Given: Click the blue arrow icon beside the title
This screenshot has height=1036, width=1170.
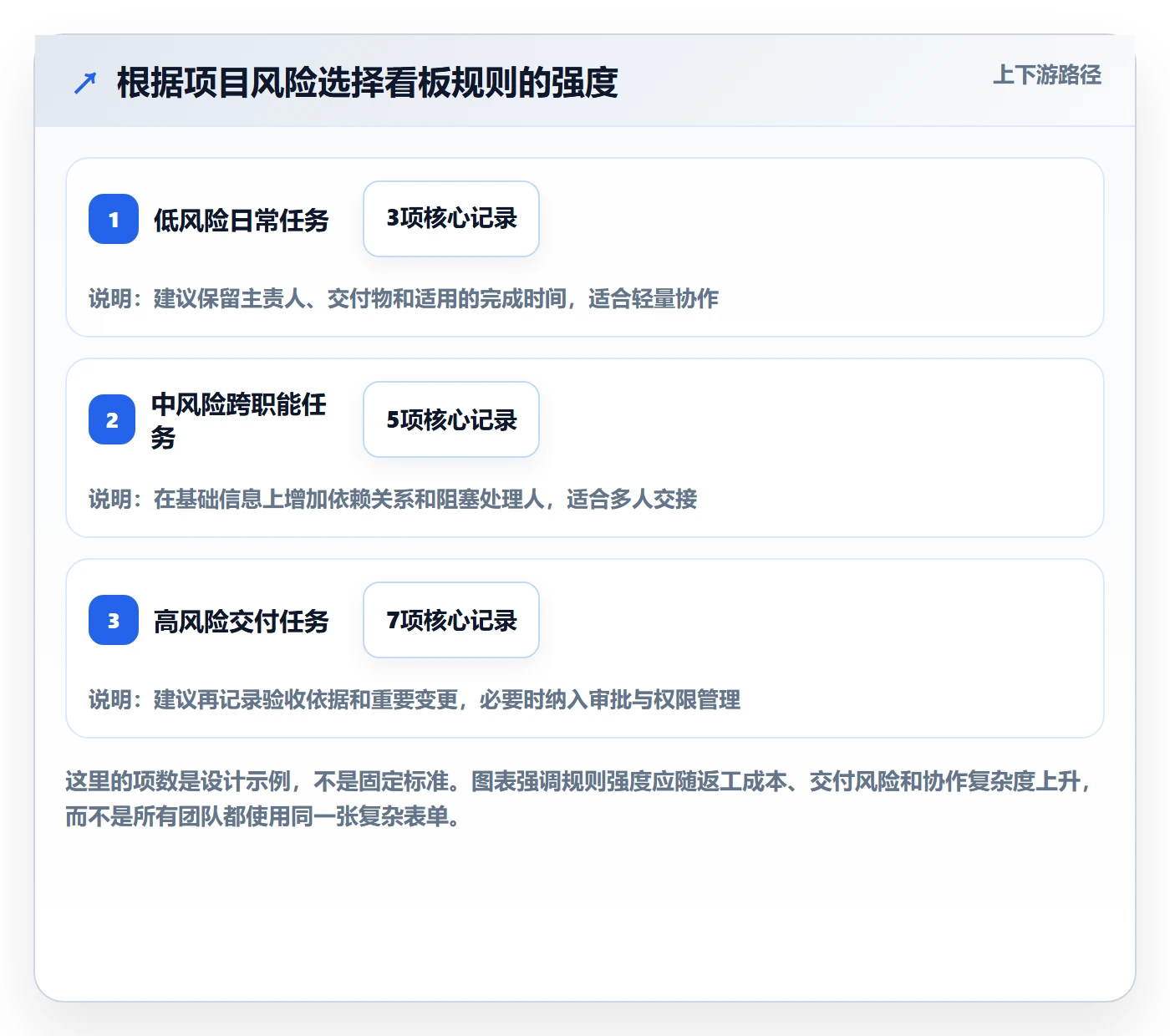Looking at the screenshot, I should (x=85, y=83).
